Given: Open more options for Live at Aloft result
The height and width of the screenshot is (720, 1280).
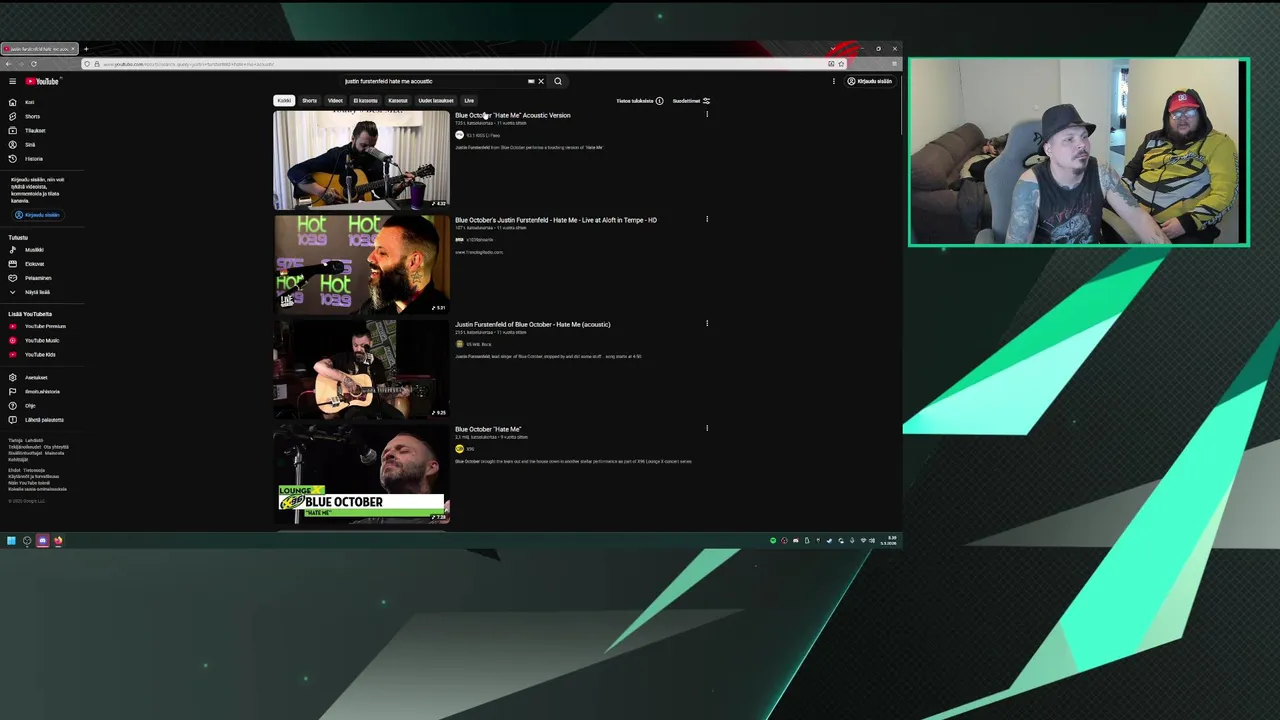Looking at the screenshot, I should tap(707, 219).
